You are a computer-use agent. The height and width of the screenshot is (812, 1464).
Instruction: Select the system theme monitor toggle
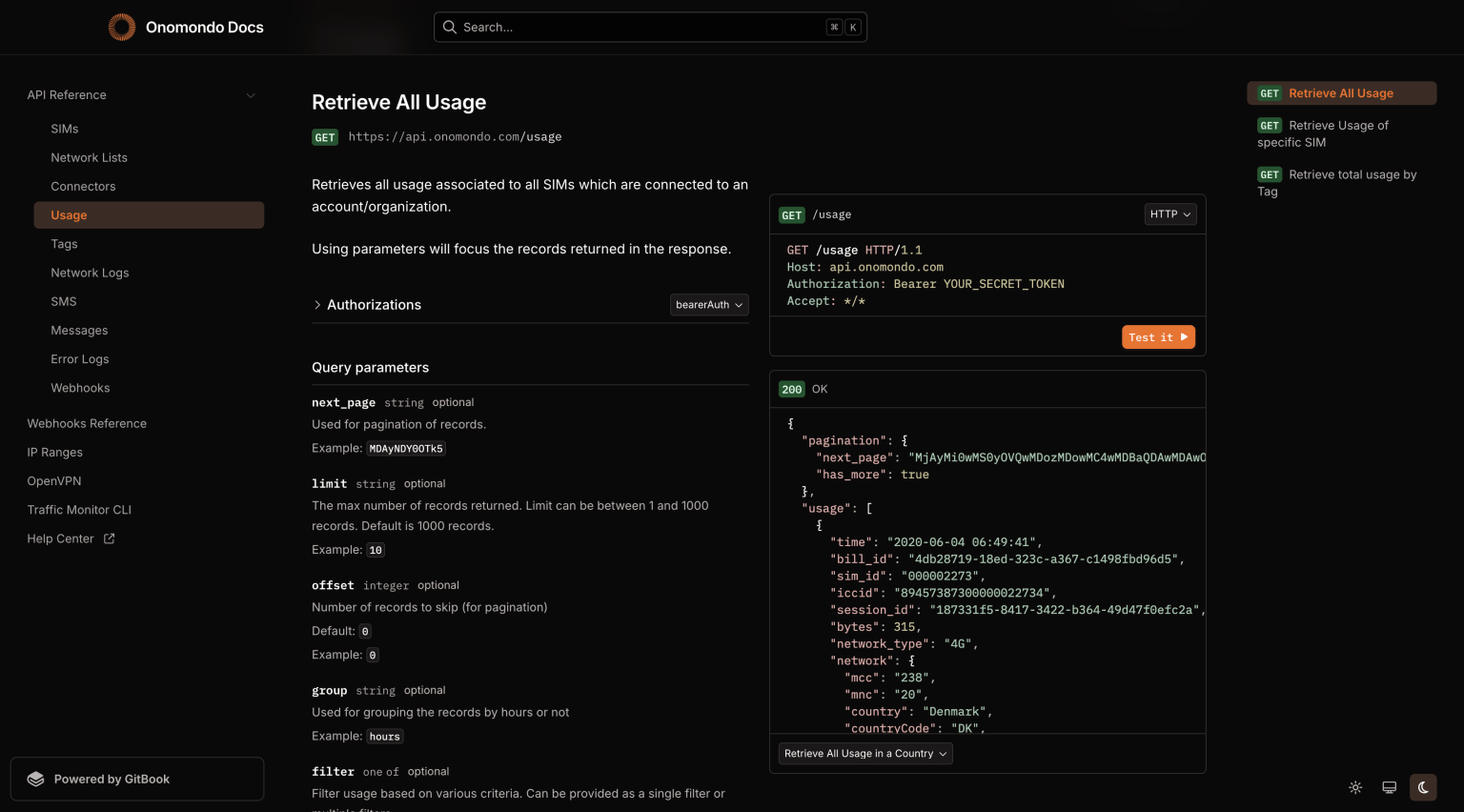coord(1389,787)
